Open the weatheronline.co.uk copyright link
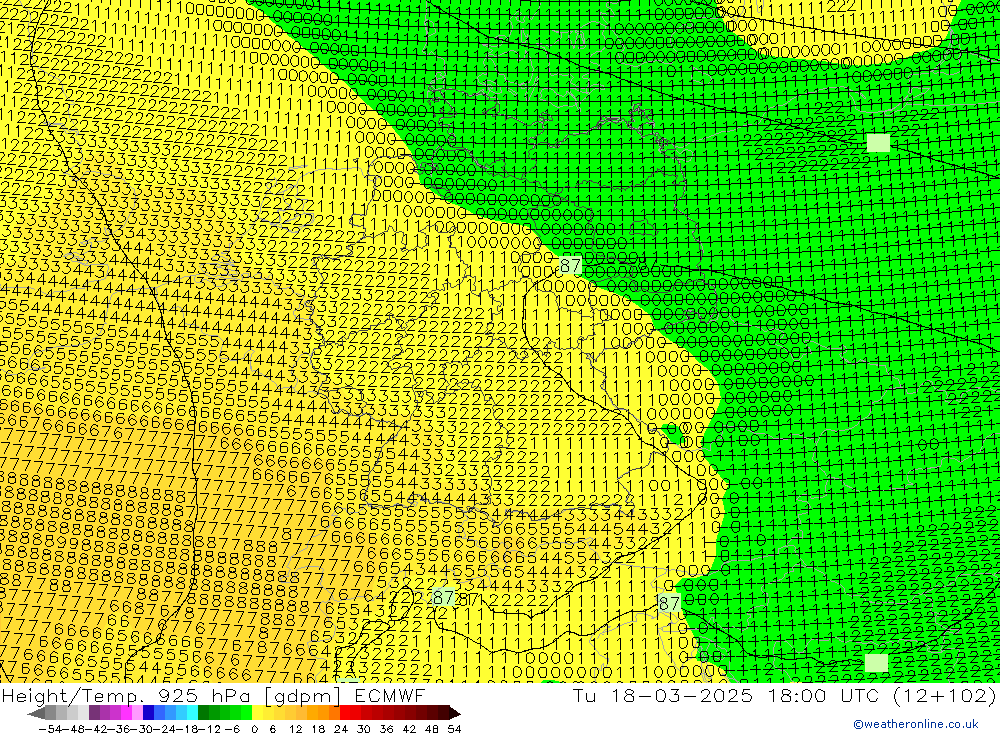 [x=915, y=724]
